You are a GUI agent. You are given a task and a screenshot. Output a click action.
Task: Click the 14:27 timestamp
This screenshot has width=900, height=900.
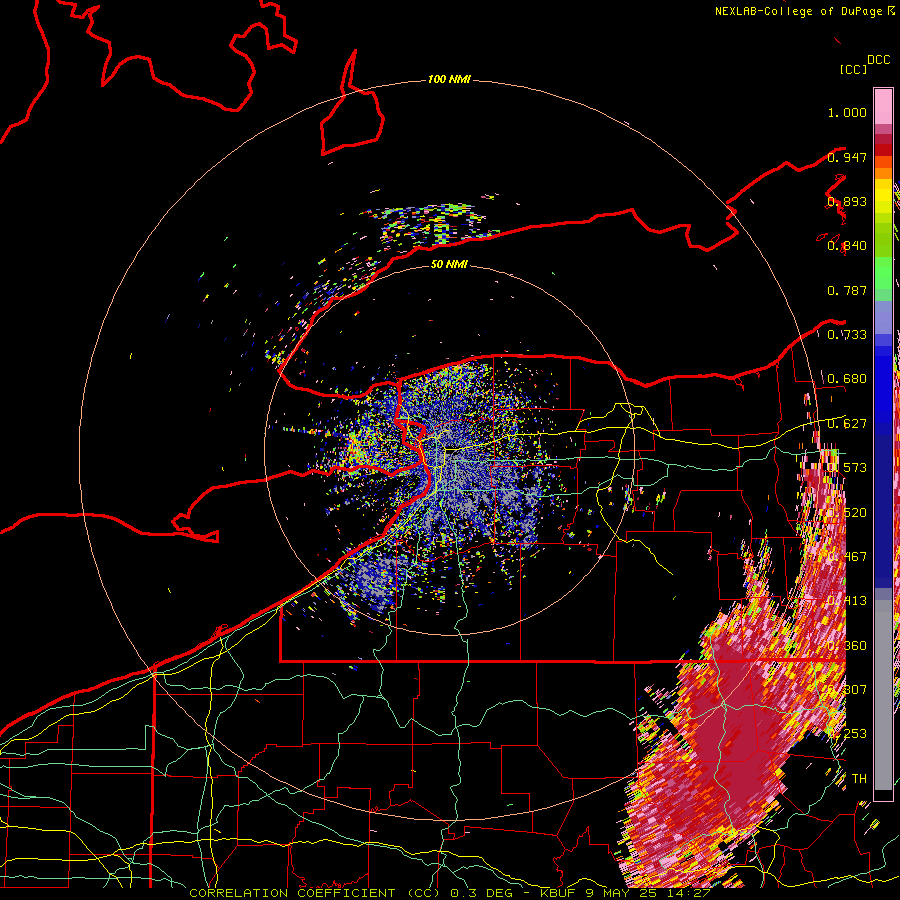689,893
